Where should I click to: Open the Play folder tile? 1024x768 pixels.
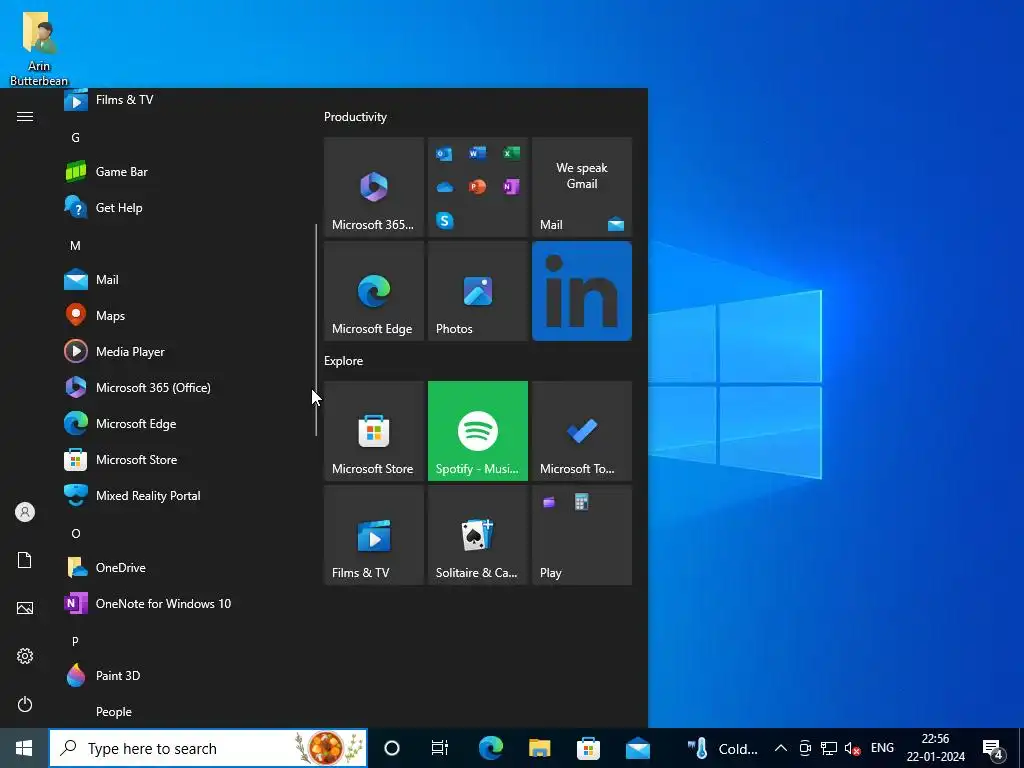tap(582, 535)
